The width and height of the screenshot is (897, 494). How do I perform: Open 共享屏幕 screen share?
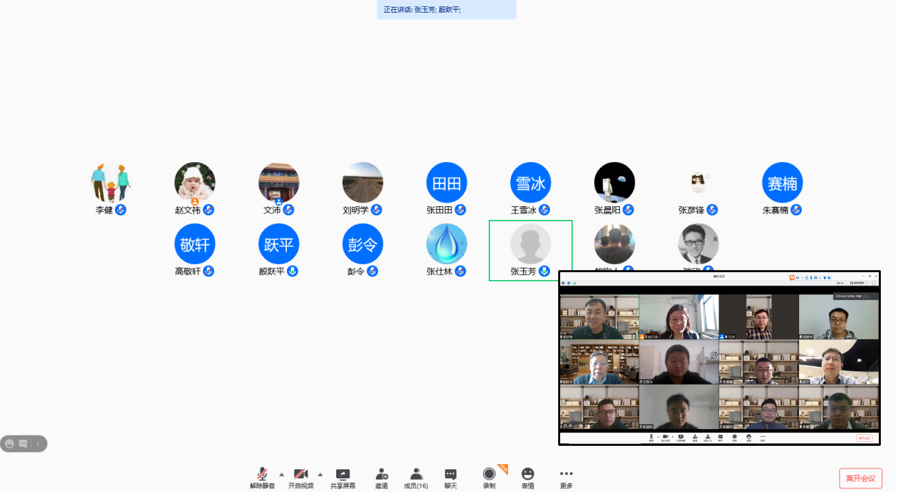point(343,477)
